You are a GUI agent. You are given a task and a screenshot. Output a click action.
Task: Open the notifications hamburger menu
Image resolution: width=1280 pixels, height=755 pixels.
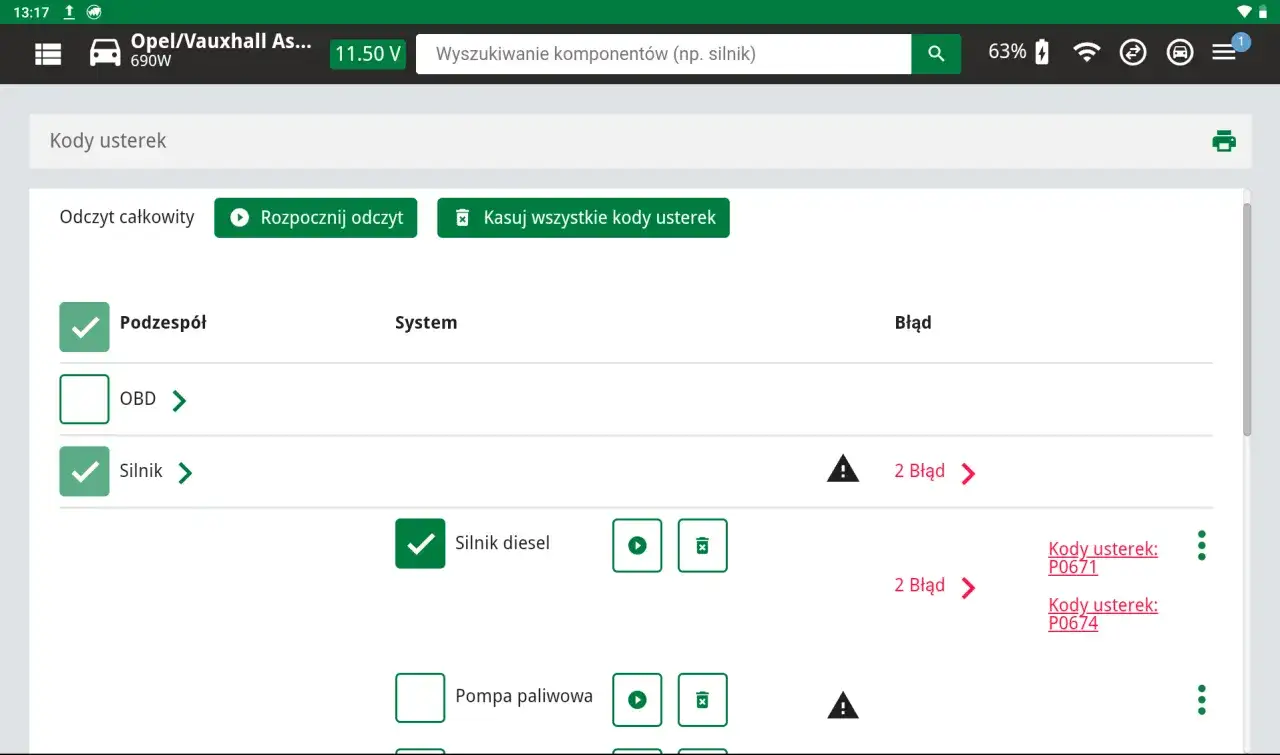[x=1225, y=53]
